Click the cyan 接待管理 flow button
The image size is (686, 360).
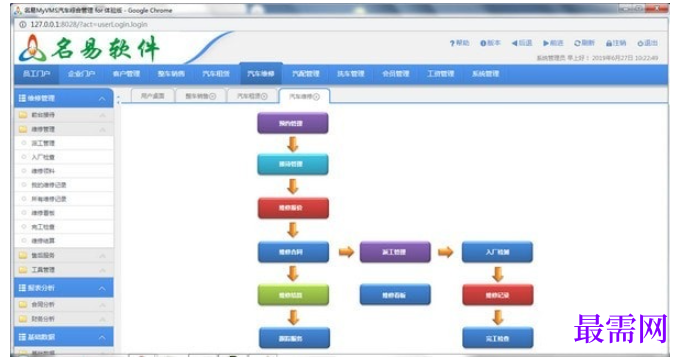pos(293,164)
